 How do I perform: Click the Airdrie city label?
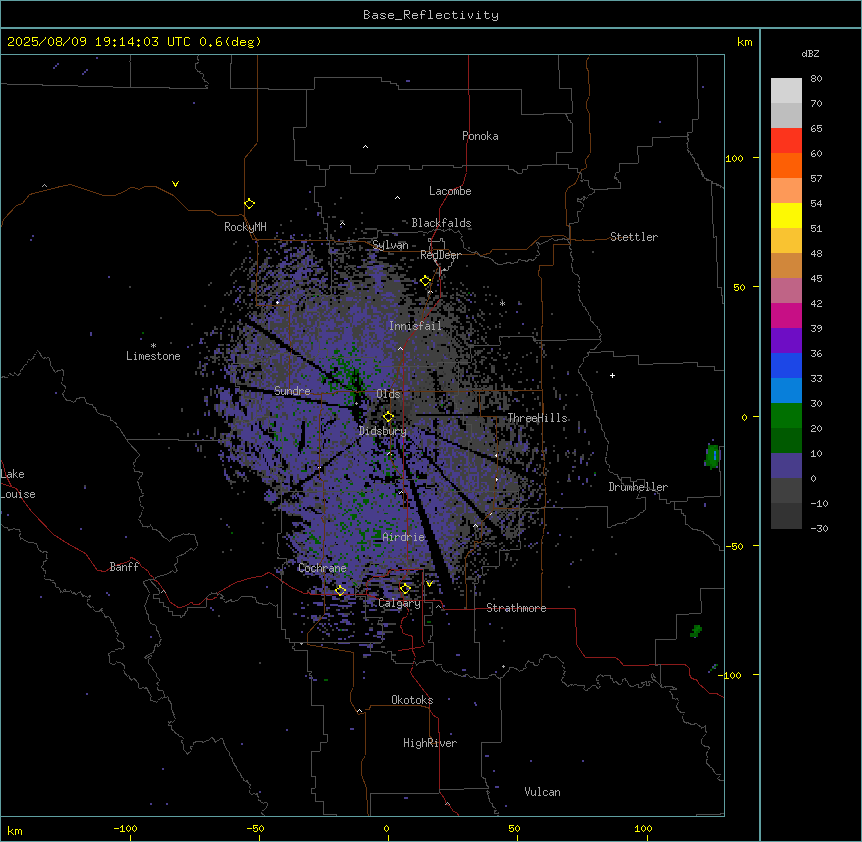pyautogui.click(x=404, y=537)
